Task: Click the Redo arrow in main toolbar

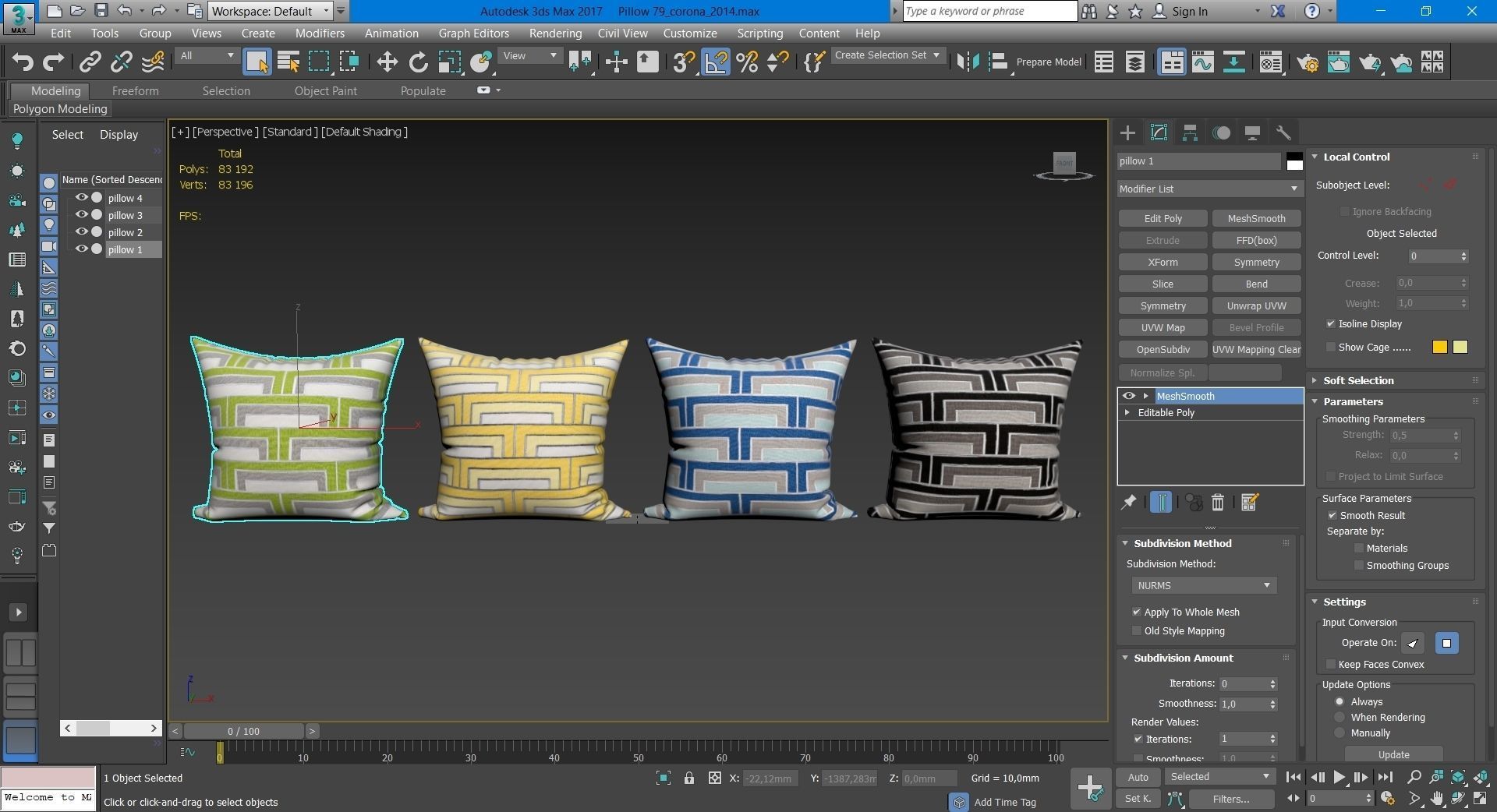Action: click(x=53, y=62)
